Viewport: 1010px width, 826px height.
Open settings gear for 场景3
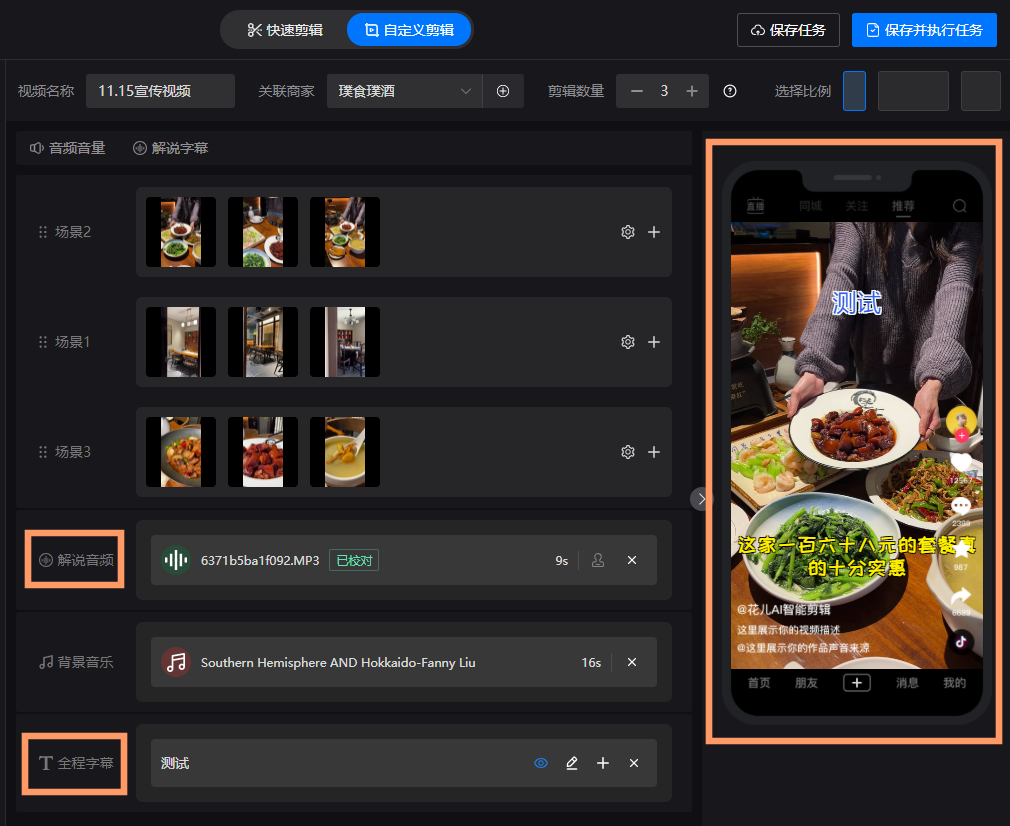628,452
